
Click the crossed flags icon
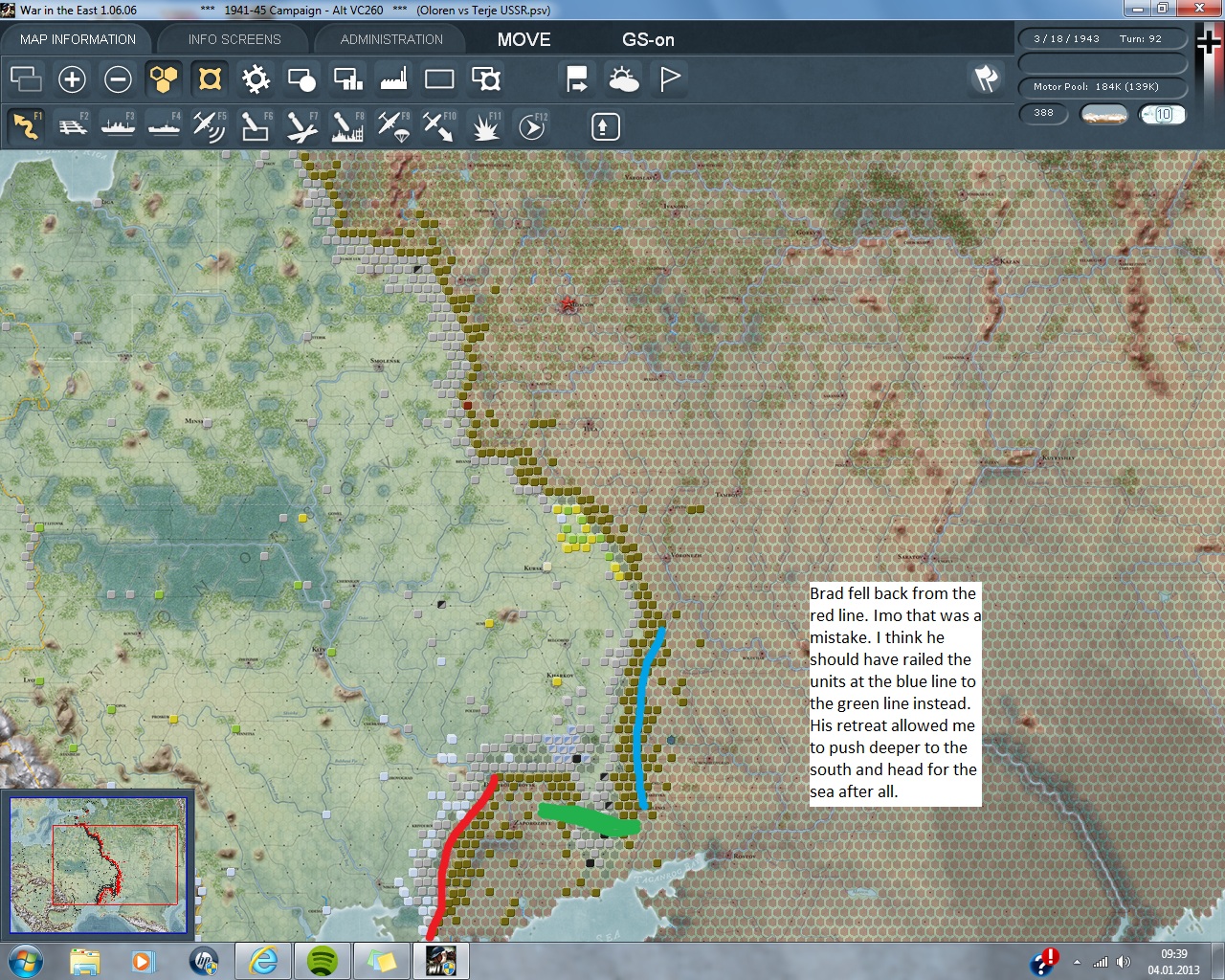pyautogui.click(x=986, y=78)
